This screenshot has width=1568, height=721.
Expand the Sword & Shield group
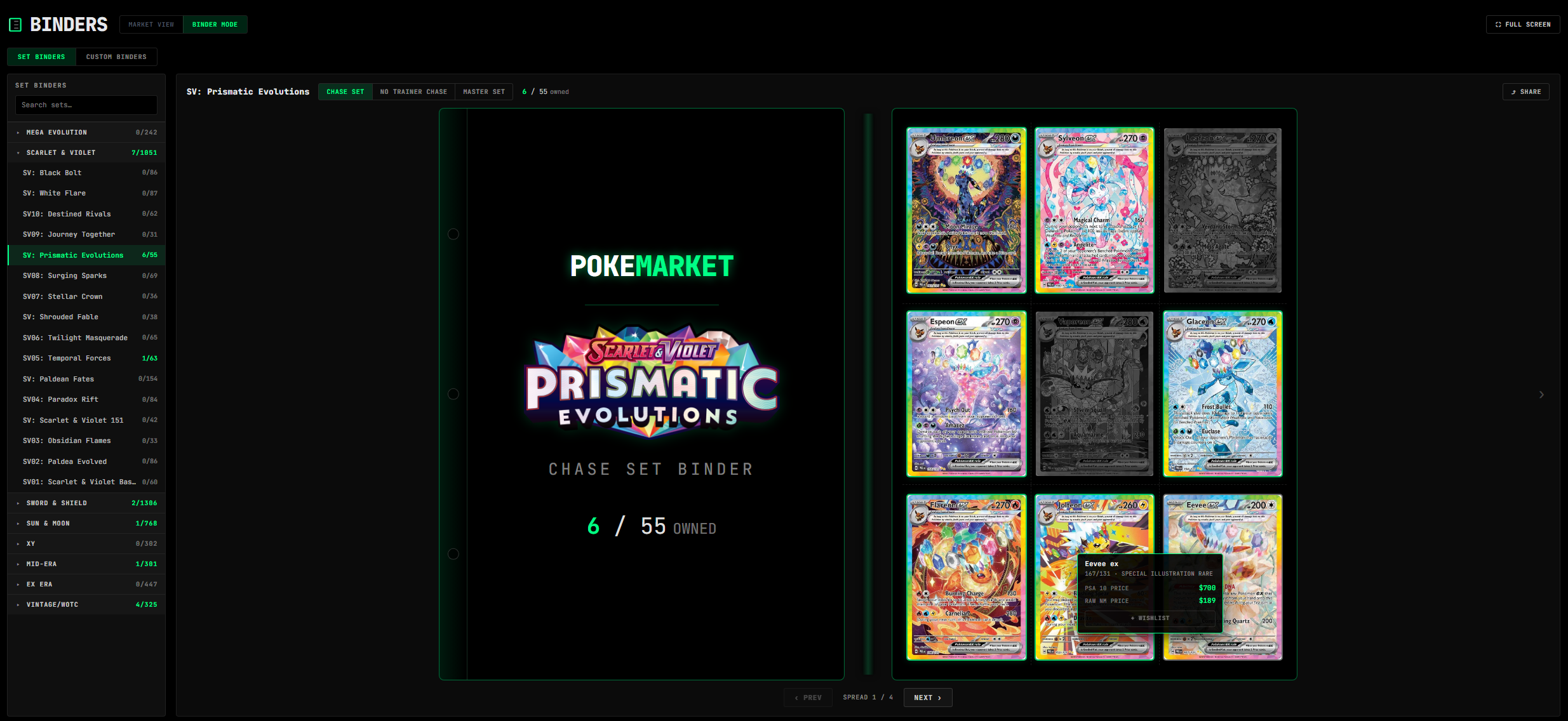coord(86,503)
